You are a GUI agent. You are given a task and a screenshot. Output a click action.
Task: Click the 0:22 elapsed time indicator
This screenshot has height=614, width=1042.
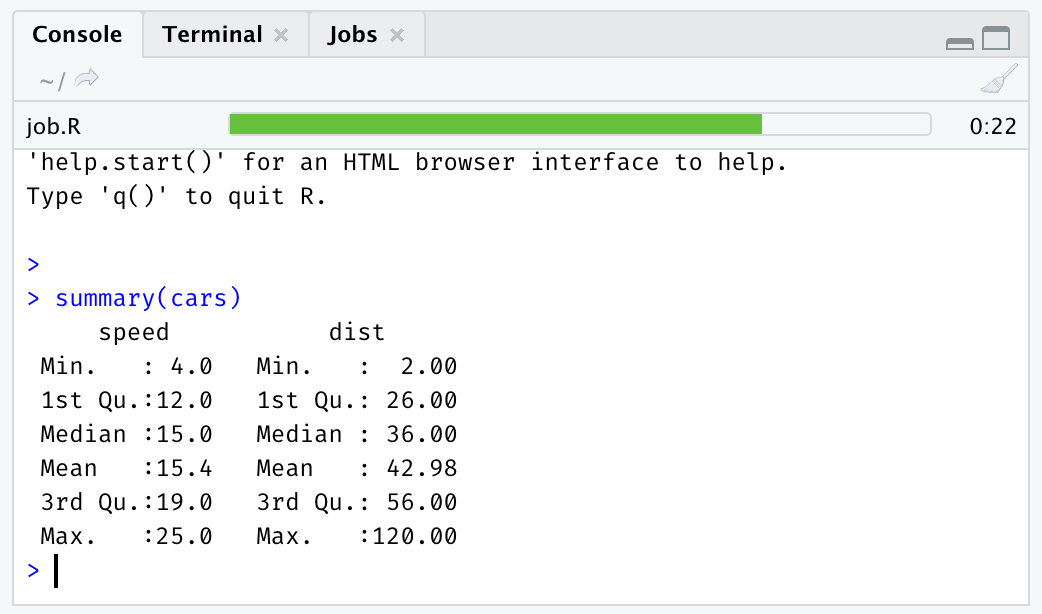tap(992, 126)
